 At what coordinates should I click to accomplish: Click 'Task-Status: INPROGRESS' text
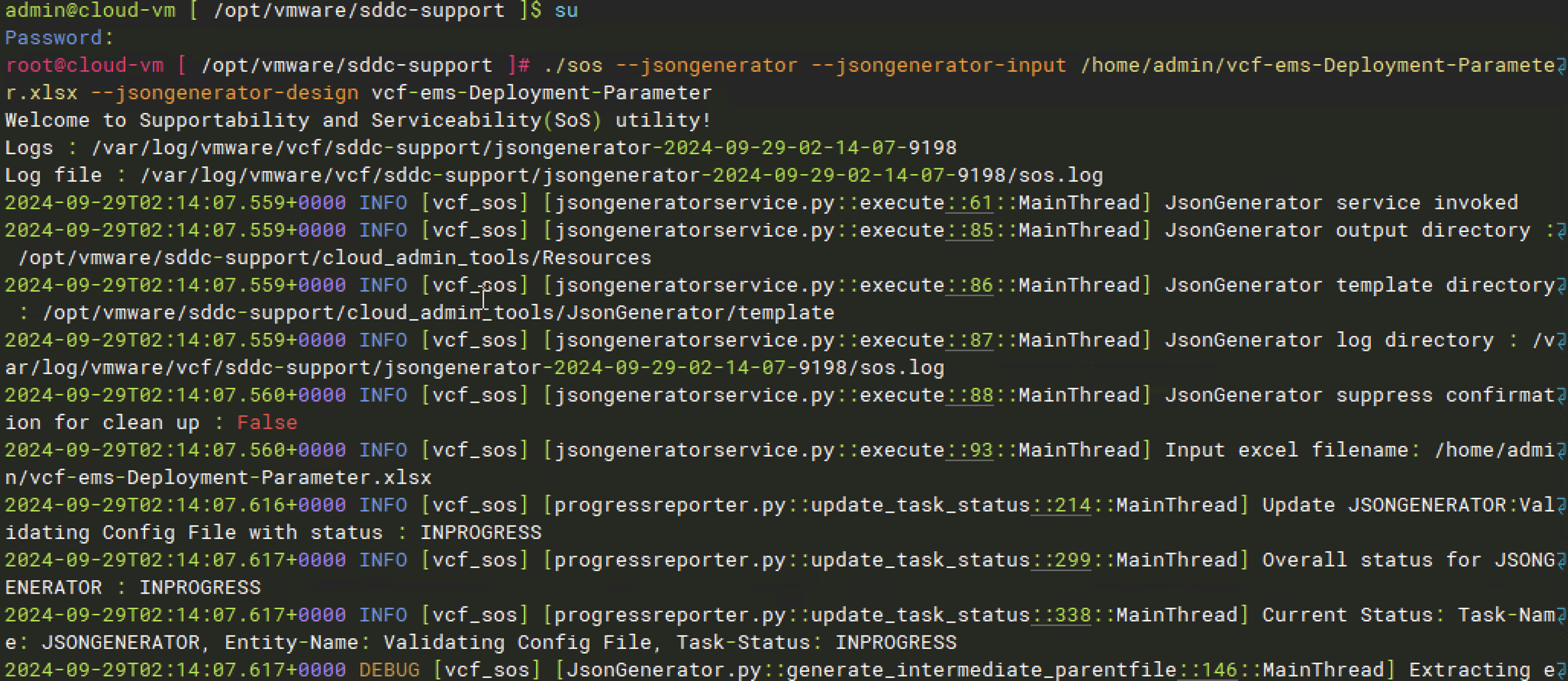(x=817, y=642)
